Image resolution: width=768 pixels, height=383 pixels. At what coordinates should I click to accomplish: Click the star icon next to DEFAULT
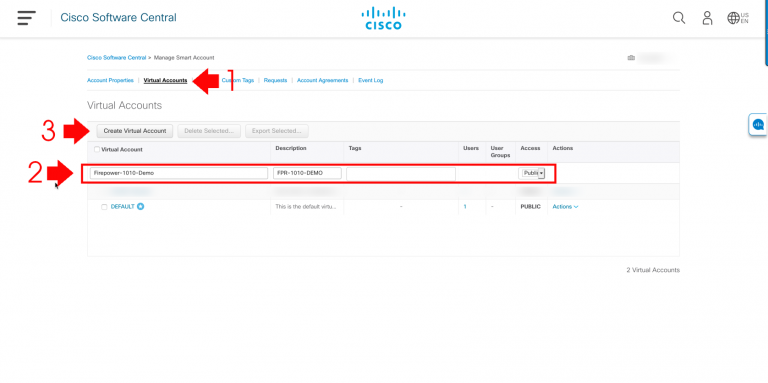pyautogui.click(x=141, y=207)
